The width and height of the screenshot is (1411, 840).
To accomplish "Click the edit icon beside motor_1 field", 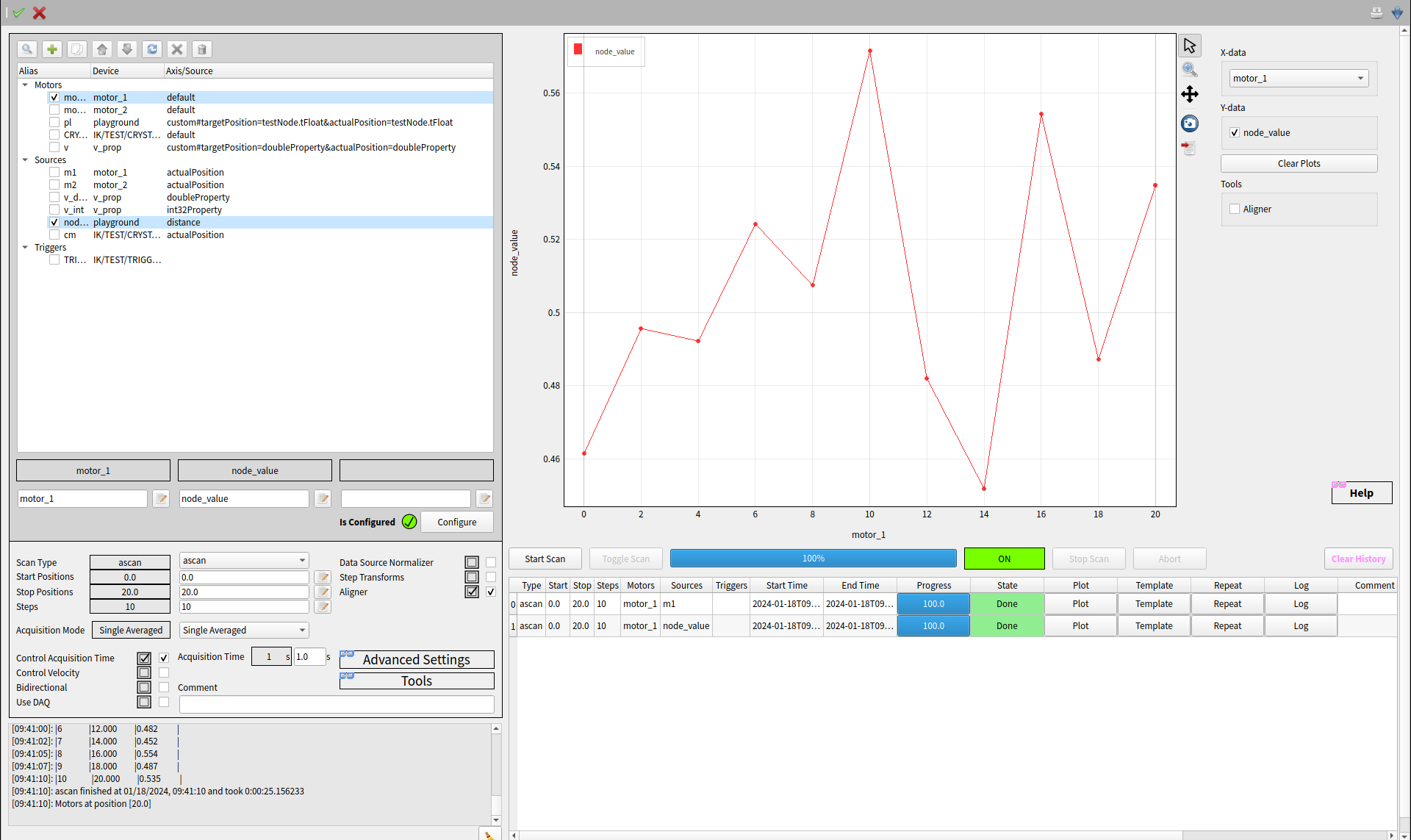I will click(162, 499).
